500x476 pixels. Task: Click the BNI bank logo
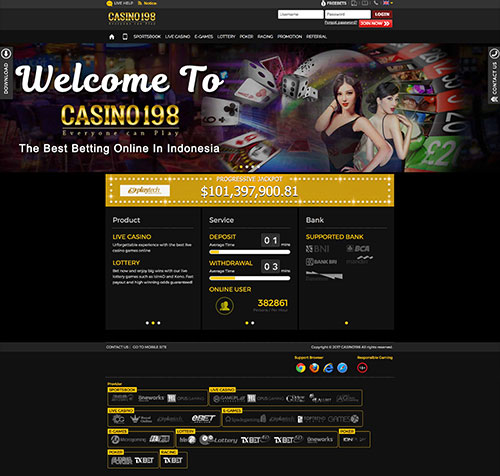(x=318, y=249)
